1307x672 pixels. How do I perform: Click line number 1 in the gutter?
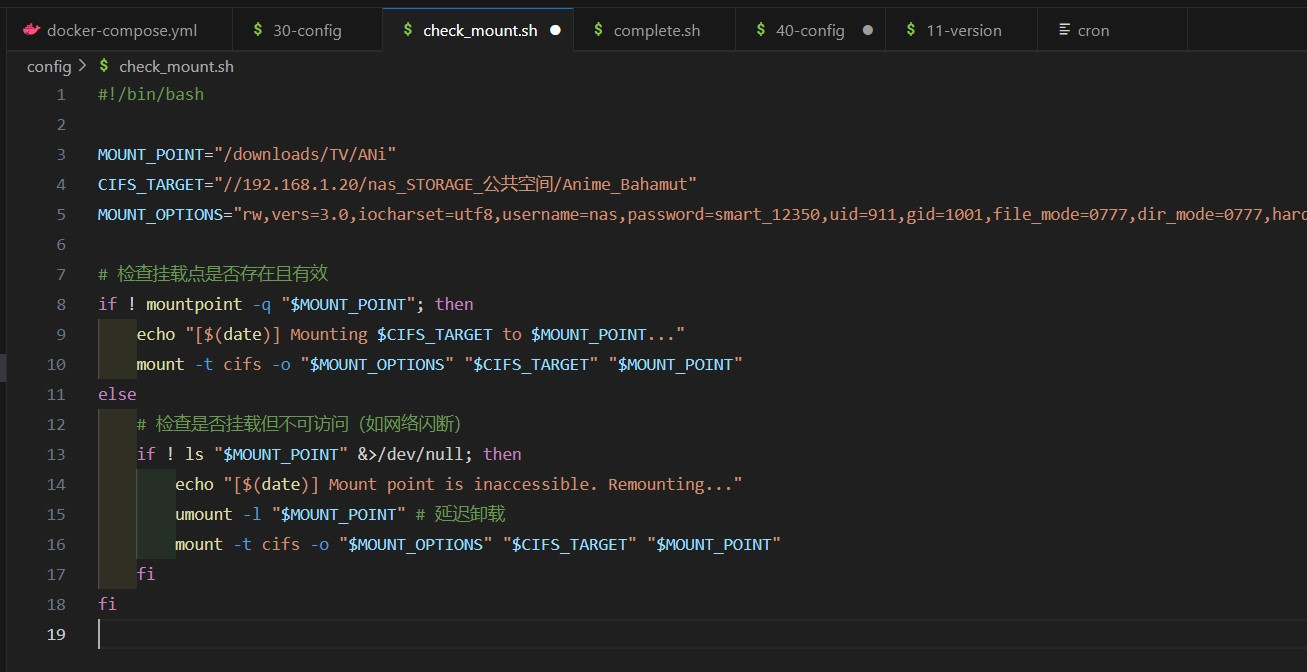pos(61,94)
